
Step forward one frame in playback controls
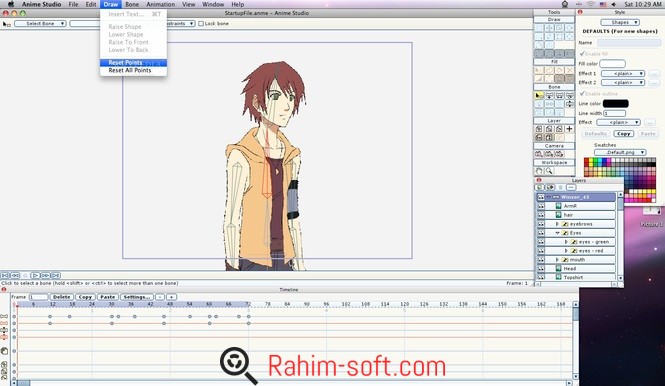pyautogui.click(x=45, y=275)
